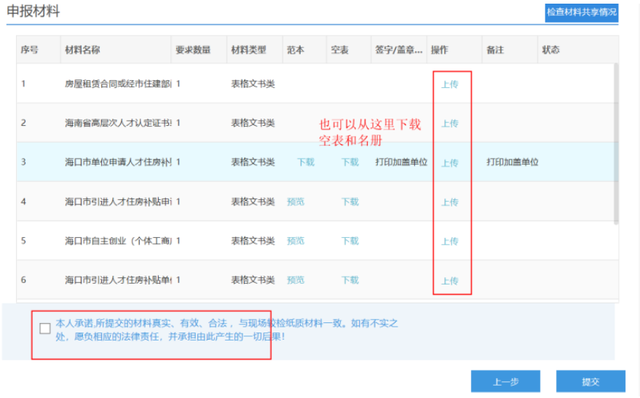Preview the sample for row 6
The image size is (640, 398).
click(x=296, y=280)
